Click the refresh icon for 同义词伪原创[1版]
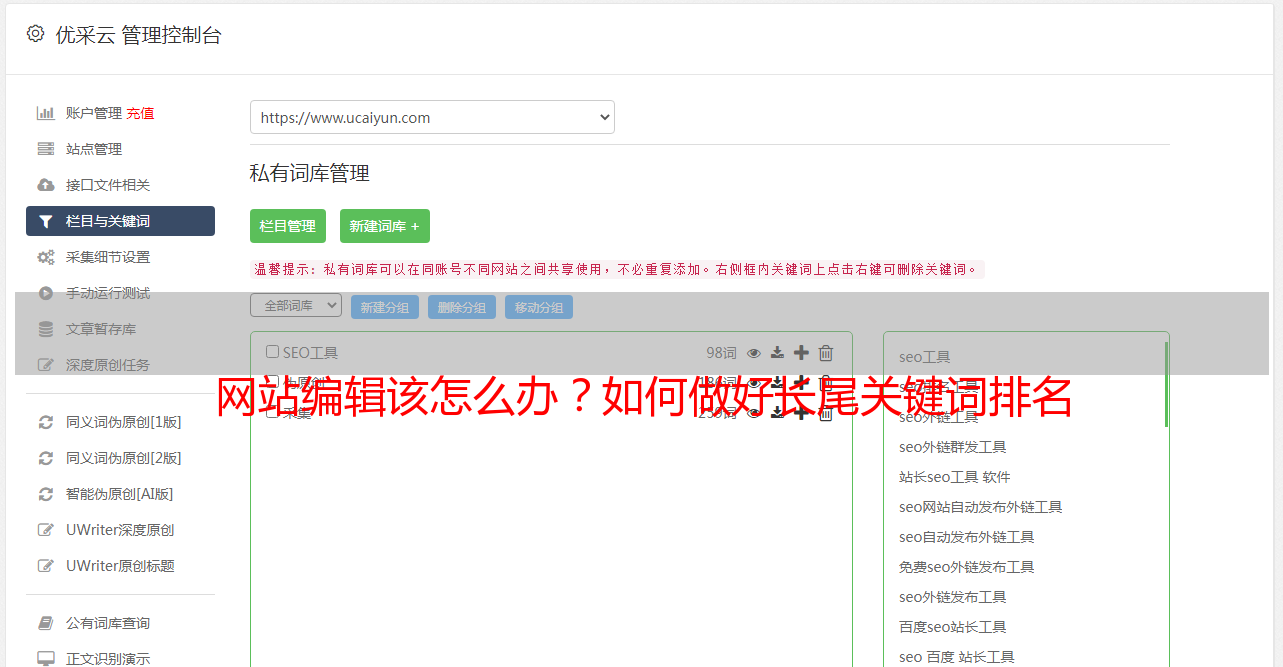The height and width of the screenshot is (667, 1283). pyautogui.click(x=46, y=422)
